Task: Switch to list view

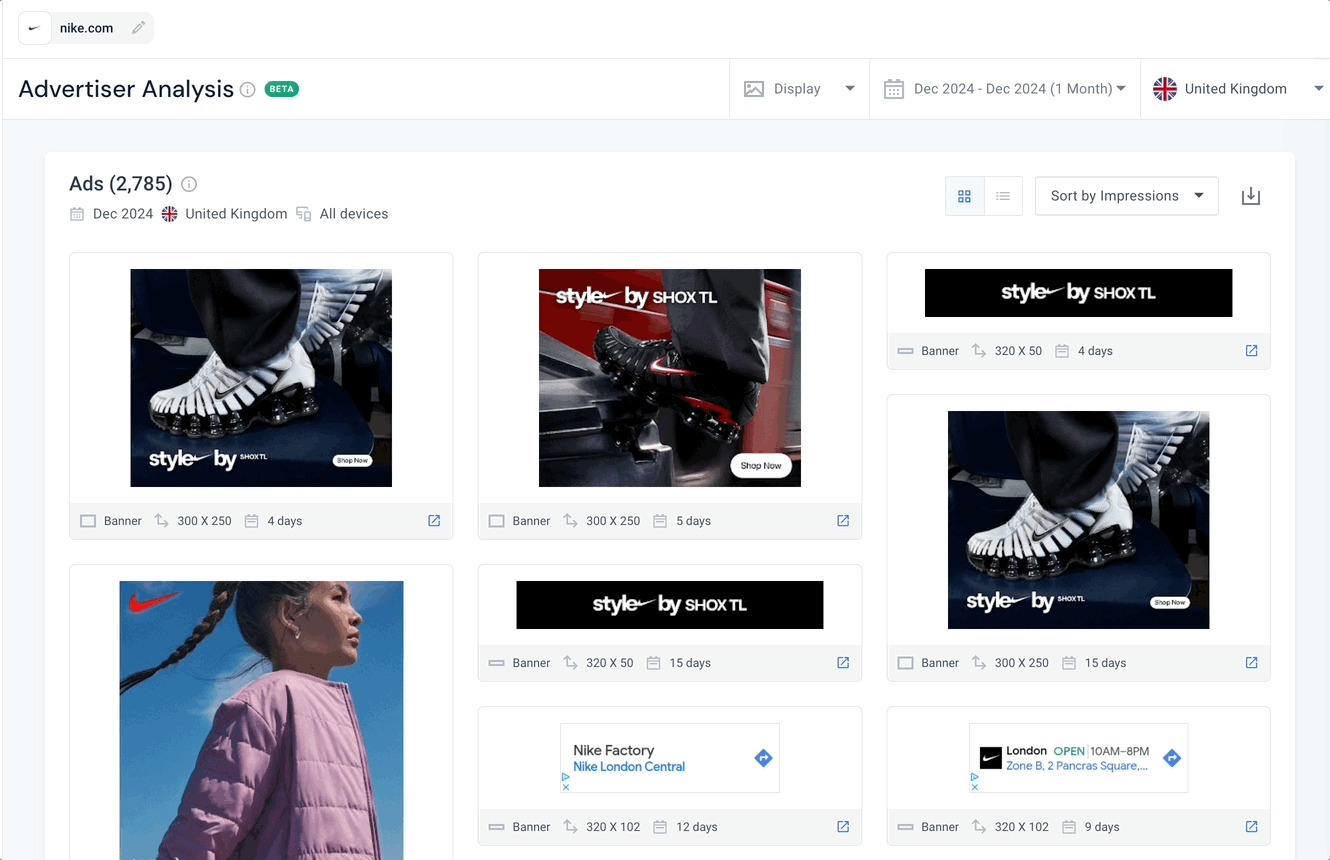Action: tap(1003, 196)
